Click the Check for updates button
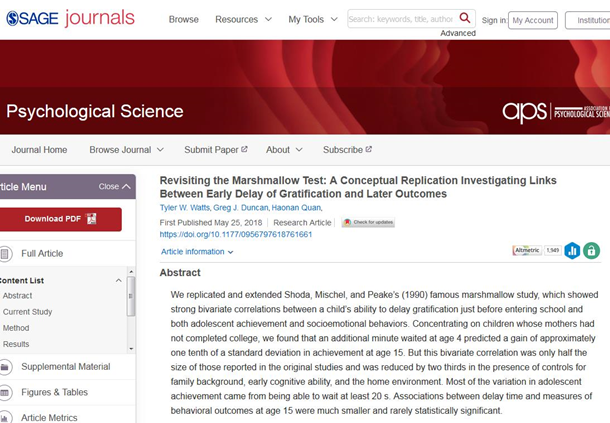Image resolution: width=610 pixels, height=423 pixels. pos(368,222)
